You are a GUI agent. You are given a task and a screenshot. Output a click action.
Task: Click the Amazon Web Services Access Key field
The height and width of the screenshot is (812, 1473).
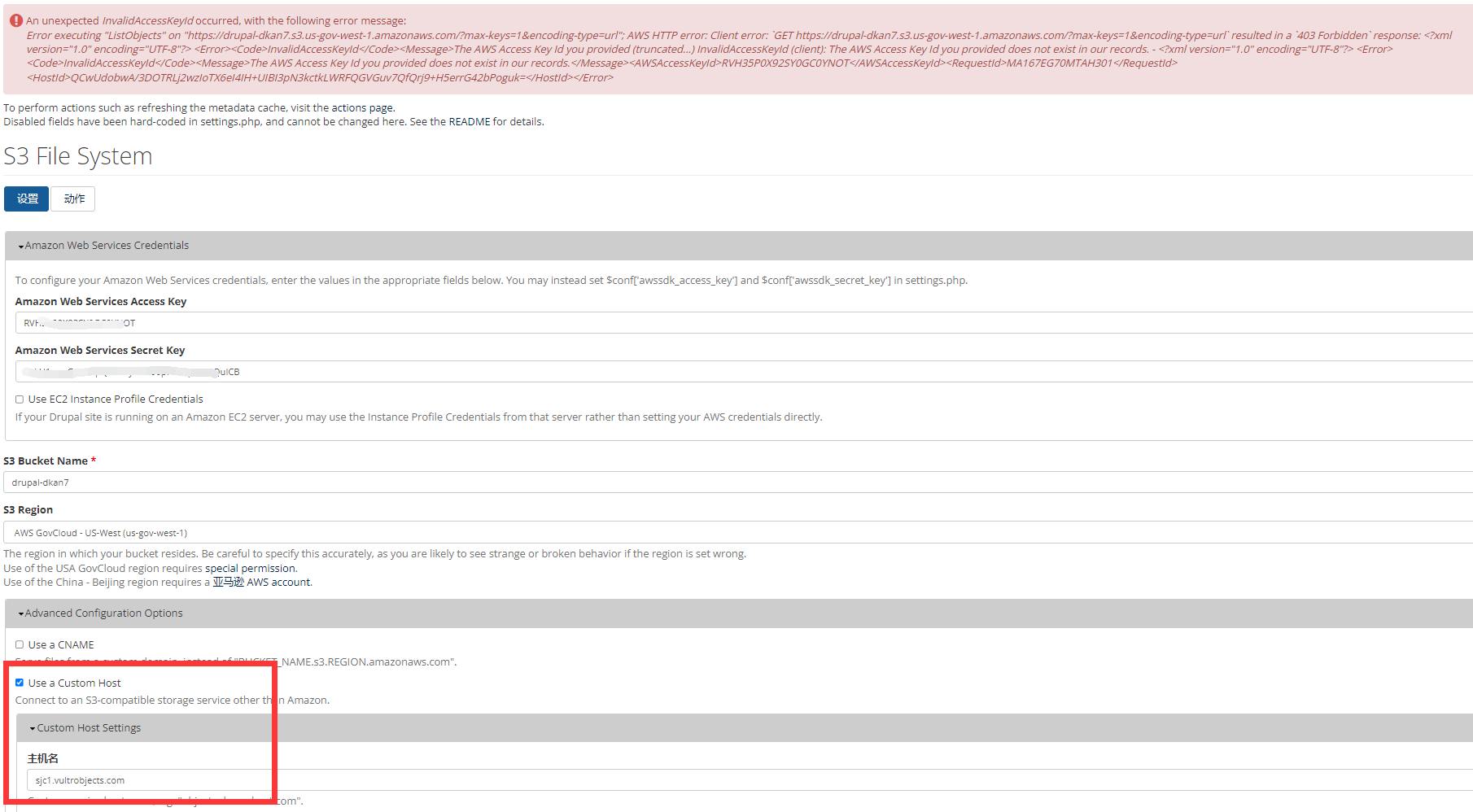[326, 322]
